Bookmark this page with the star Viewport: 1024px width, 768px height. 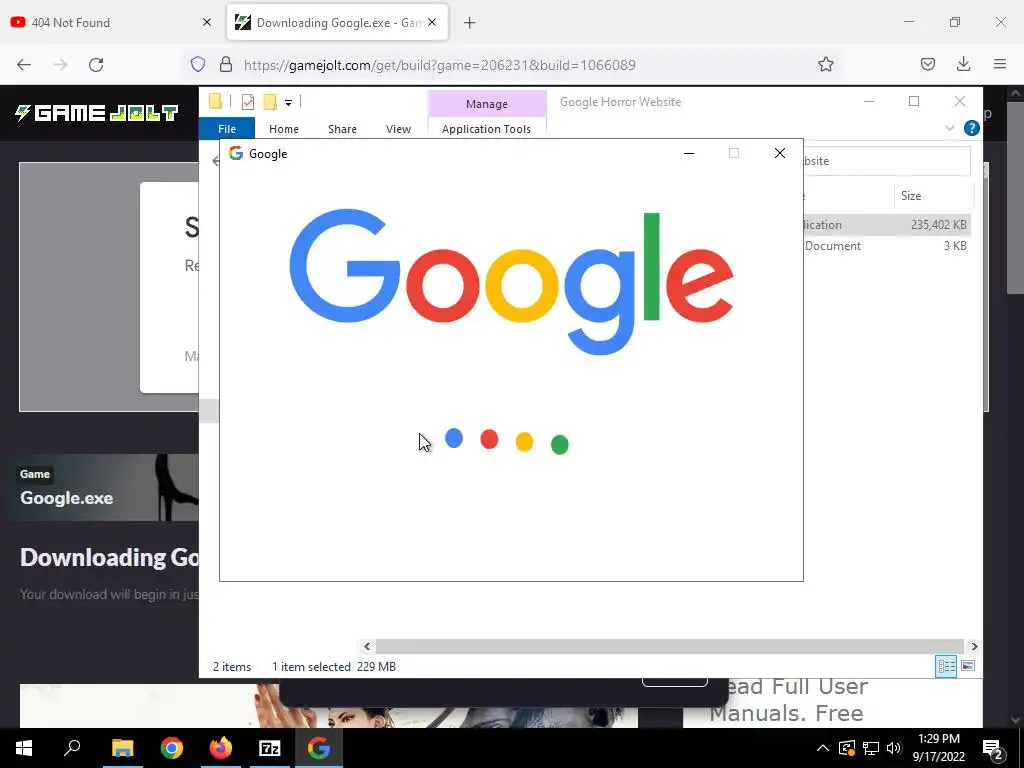click(x=825, y=64)
